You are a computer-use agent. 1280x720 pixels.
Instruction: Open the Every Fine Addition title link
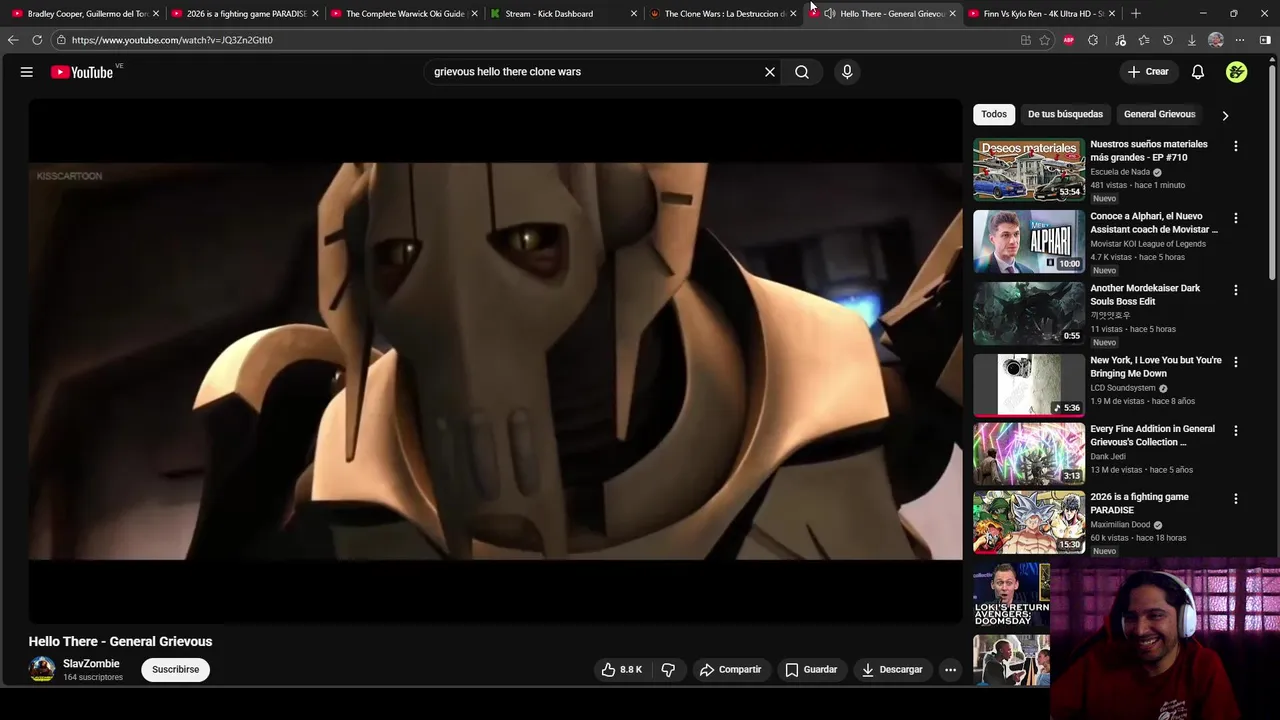pyautogui.click(x=1152, y=435)
